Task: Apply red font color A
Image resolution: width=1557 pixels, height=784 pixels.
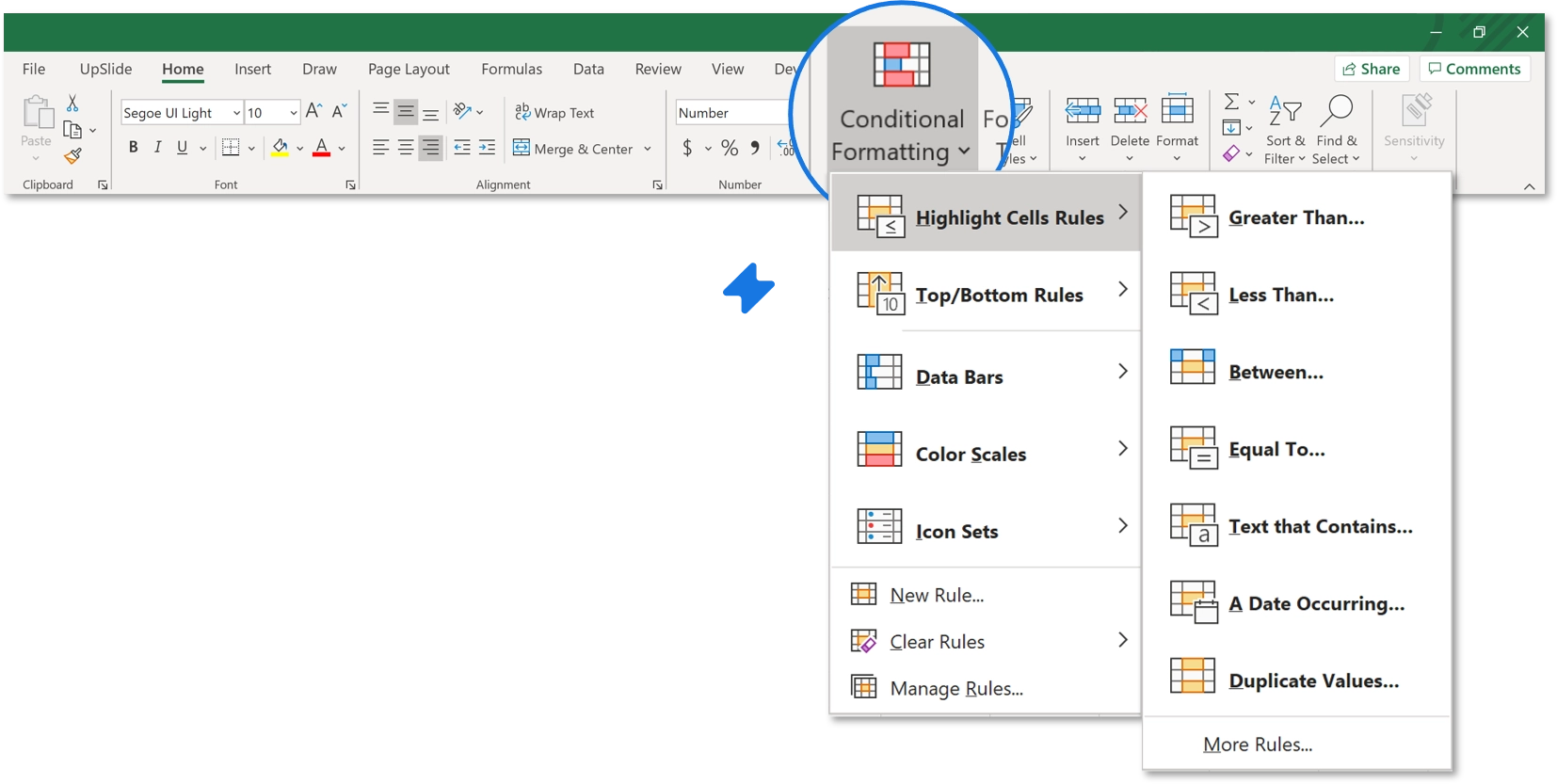Action: coord(321,147)
